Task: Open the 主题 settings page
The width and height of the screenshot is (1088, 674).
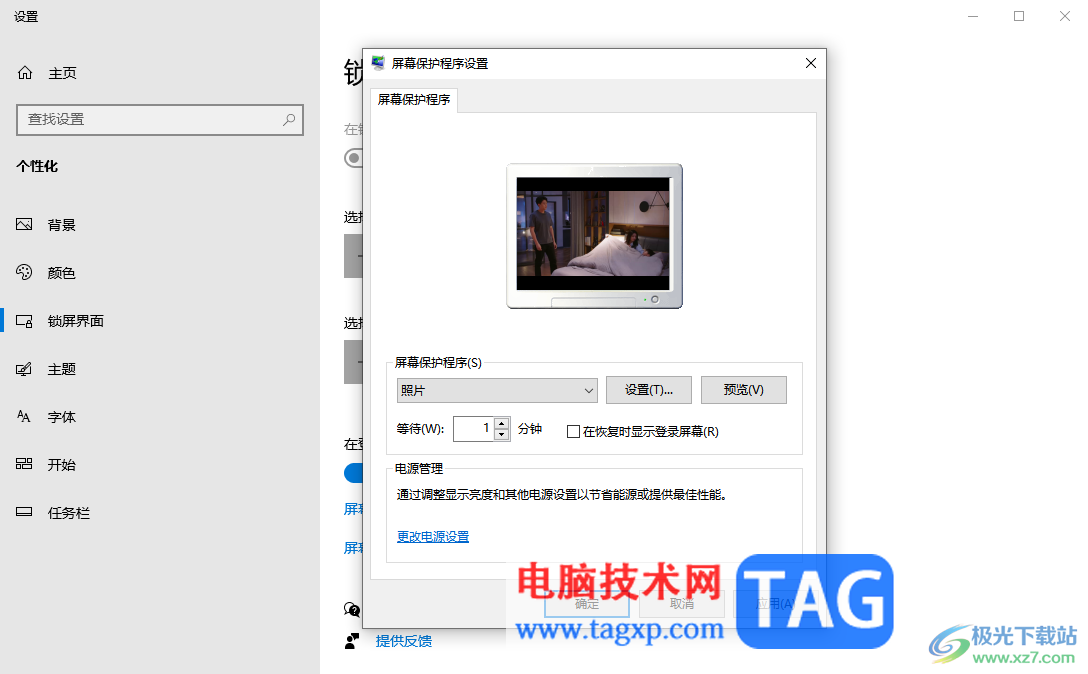Action: click(x=62, y=369)
